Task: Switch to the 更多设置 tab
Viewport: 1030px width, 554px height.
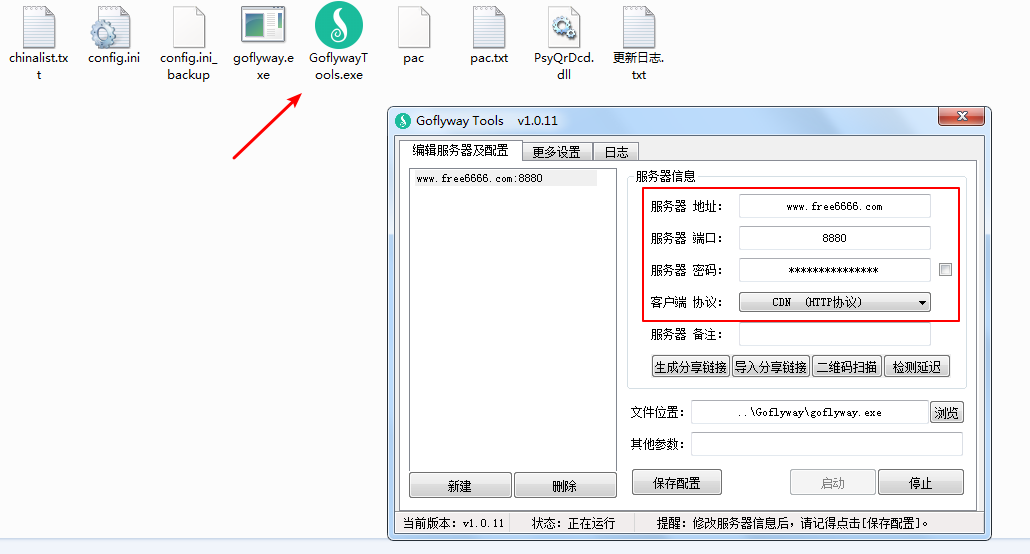Action: (556, 152)
